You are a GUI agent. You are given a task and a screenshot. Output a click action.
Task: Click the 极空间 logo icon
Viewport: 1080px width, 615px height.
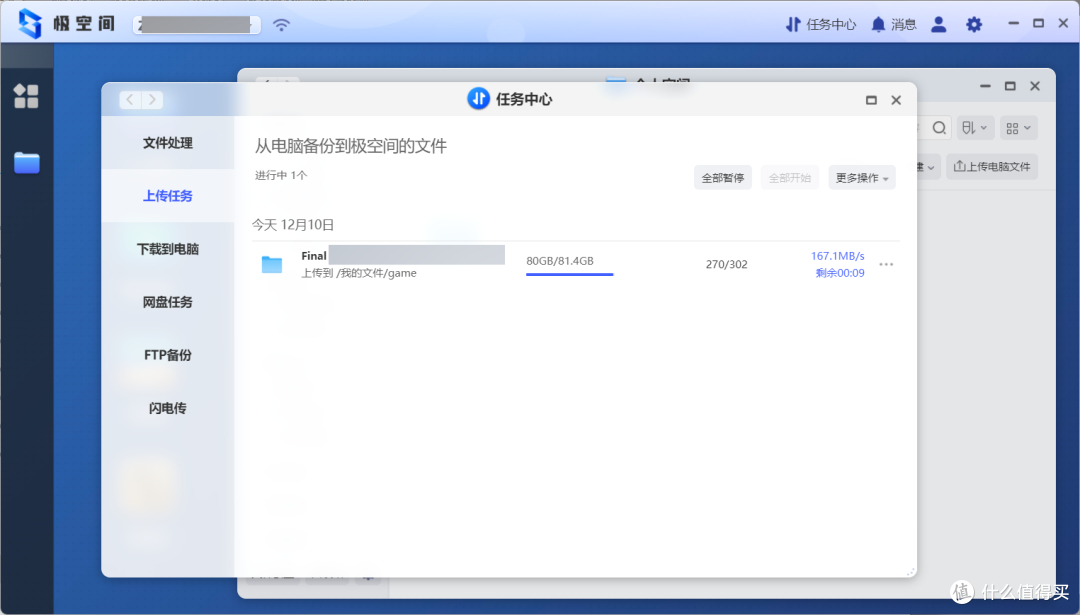[x=30, y=24]
